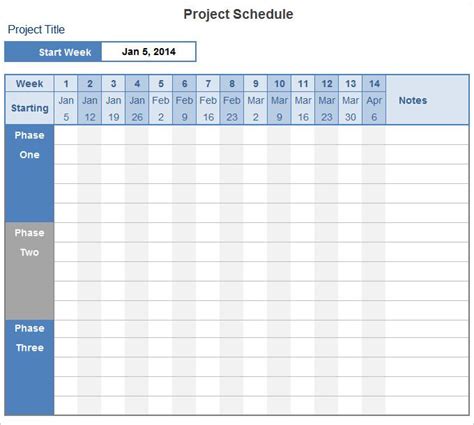
Task: Select the Week 1 header cell
Action: pos(66,83)
